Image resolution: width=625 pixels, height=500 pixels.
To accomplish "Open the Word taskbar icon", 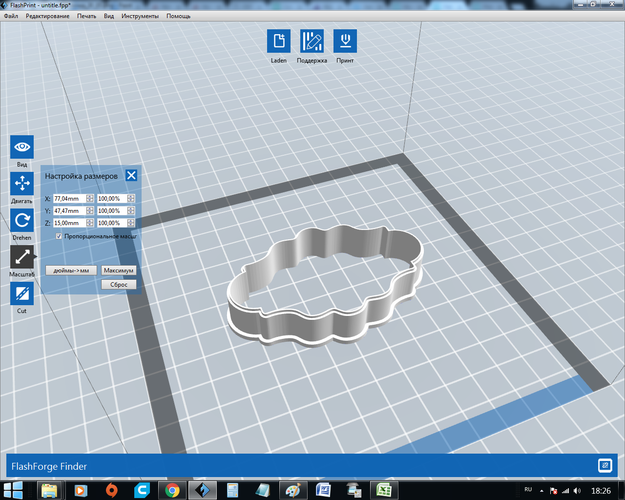I will 323,490.
